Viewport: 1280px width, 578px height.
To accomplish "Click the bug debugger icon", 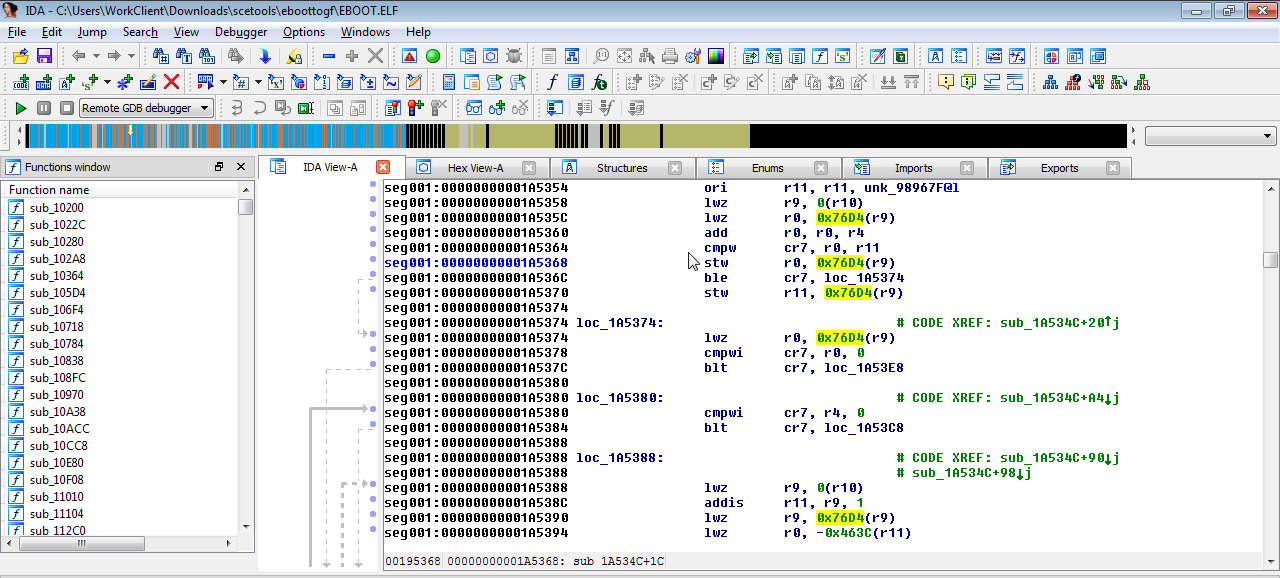I will 514,56.
